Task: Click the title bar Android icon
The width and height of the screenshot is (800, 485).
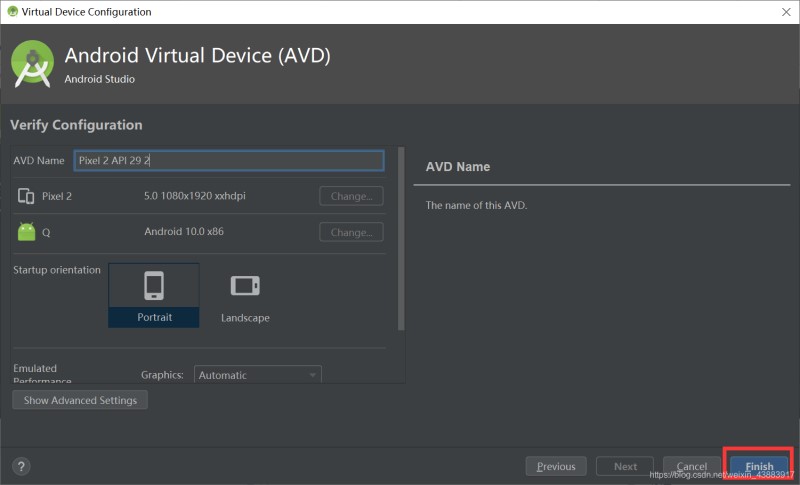Action: (11, 12)
